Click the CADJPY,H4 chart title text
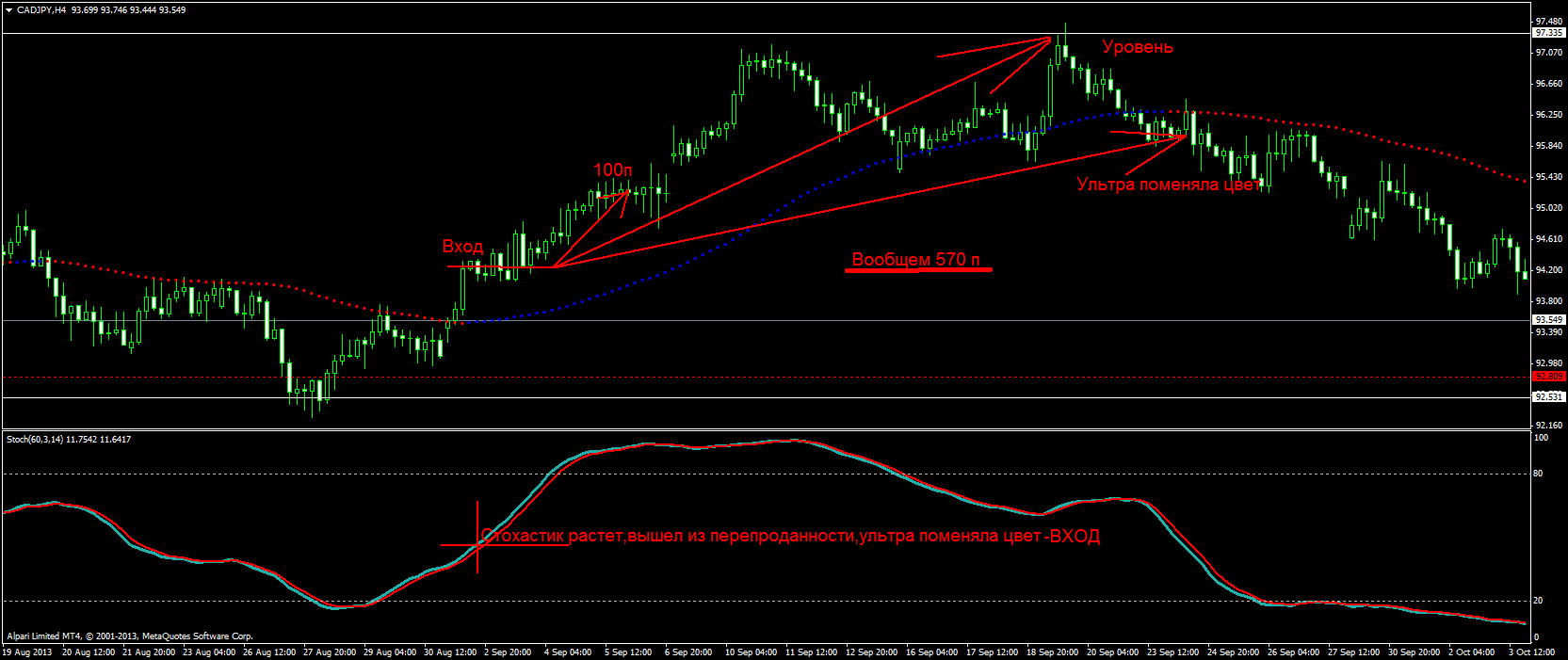The image size is (1568, 660). [x=41, y=10]
